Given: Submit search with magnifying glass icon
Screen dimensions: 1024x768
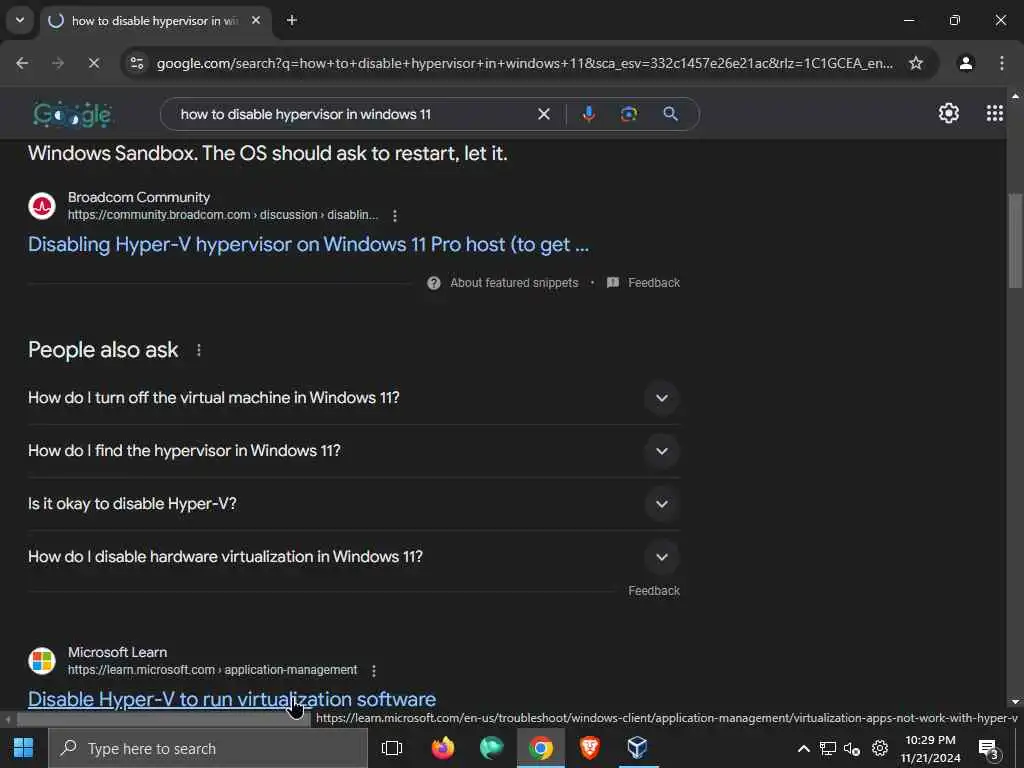Looking at the screenshot, I should point(671,114).
